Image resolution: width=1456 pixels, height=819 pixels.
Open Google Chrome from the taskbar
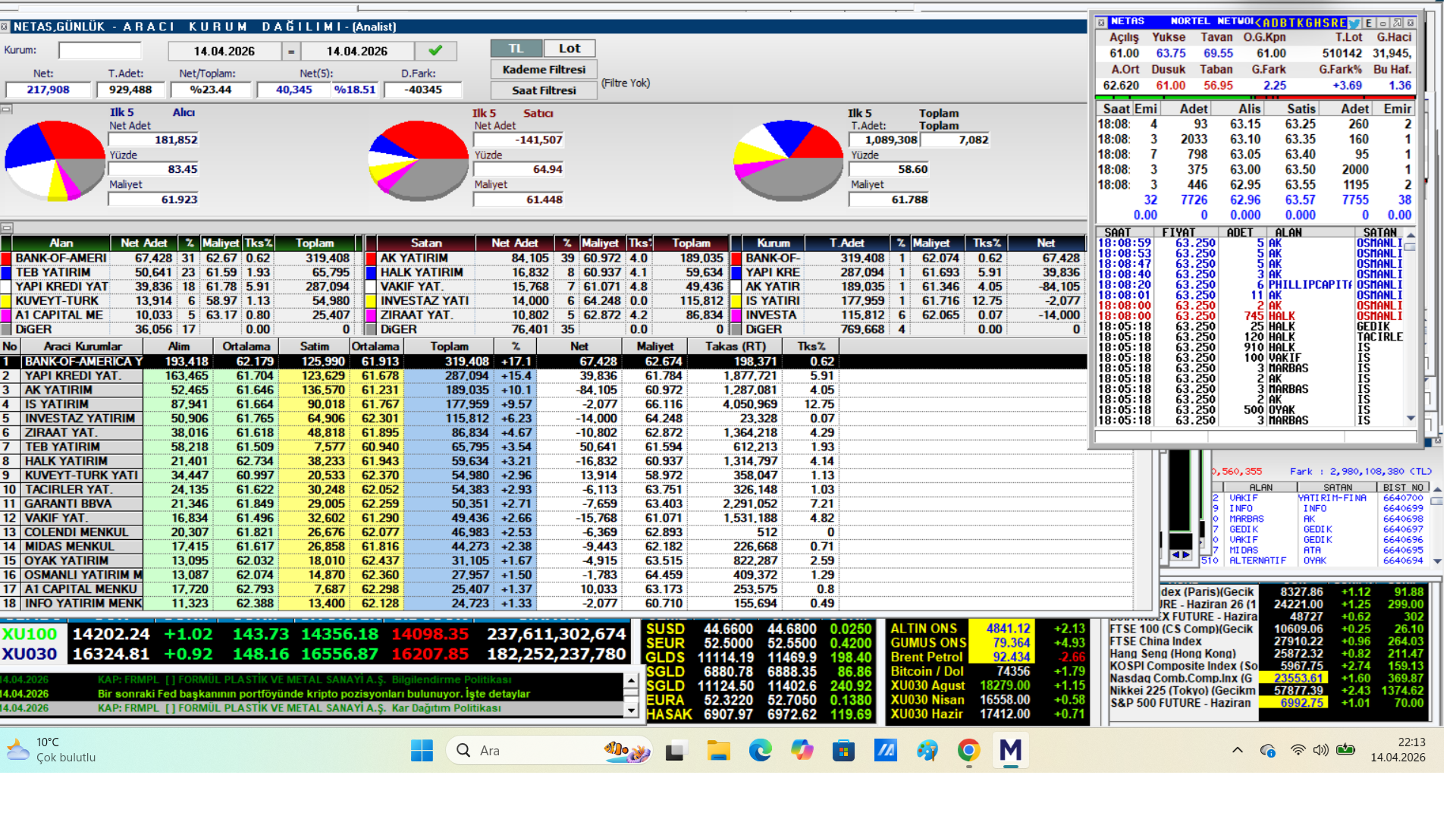pos(968,751)
